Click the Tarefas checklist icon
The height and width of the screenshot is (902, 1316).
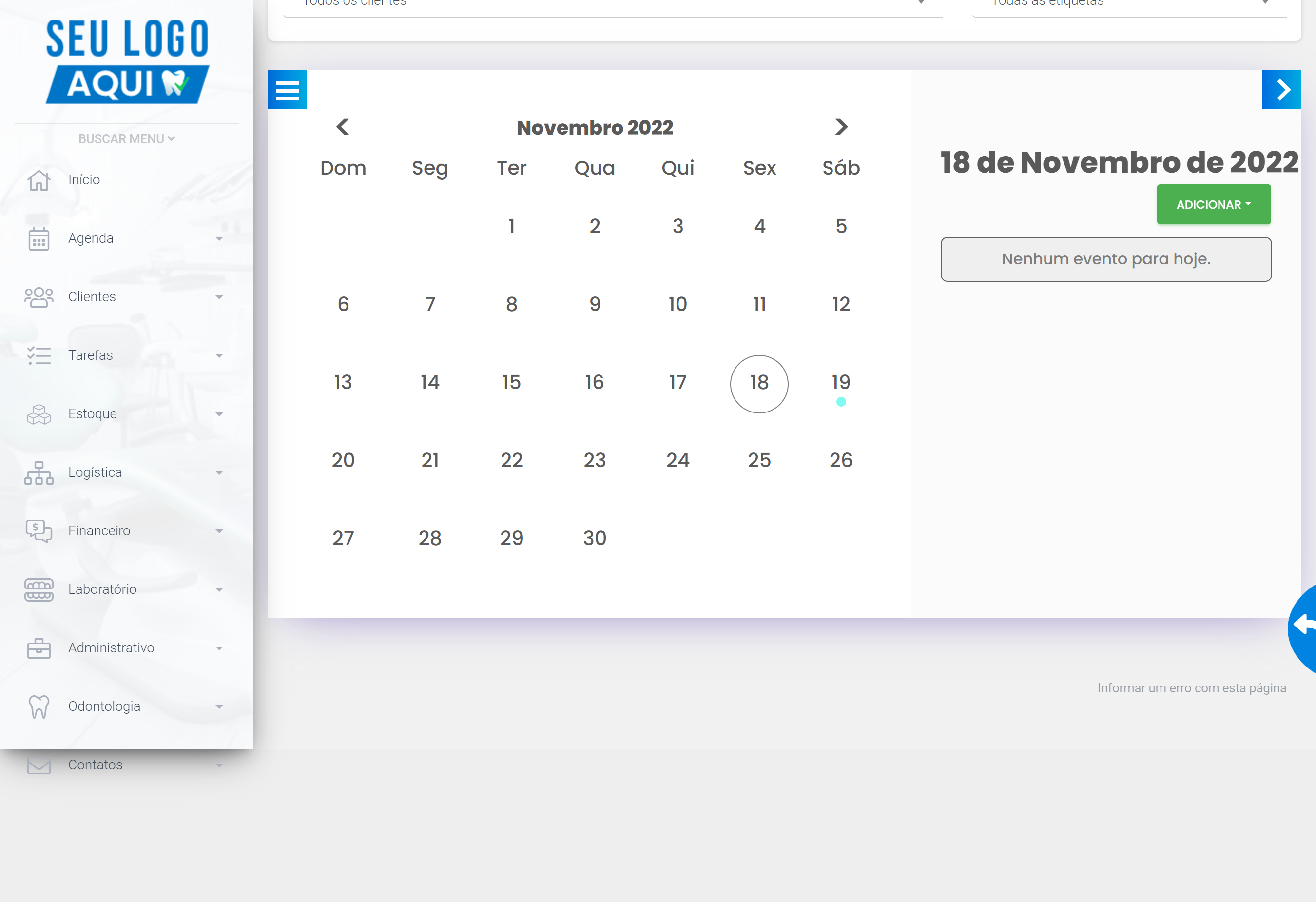point(39,355)
